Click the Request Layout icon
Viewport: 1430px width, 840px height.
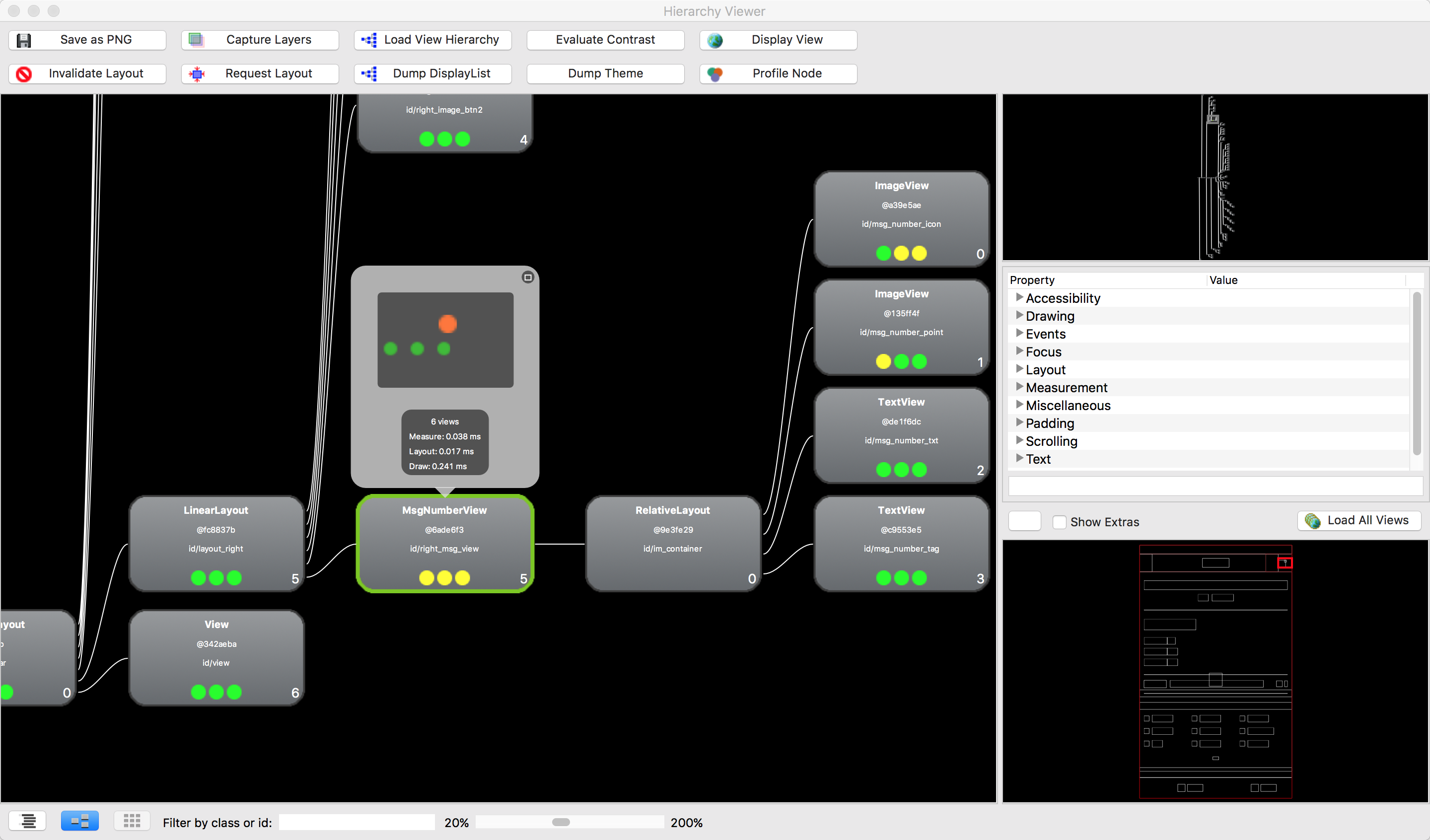[197, 74]
